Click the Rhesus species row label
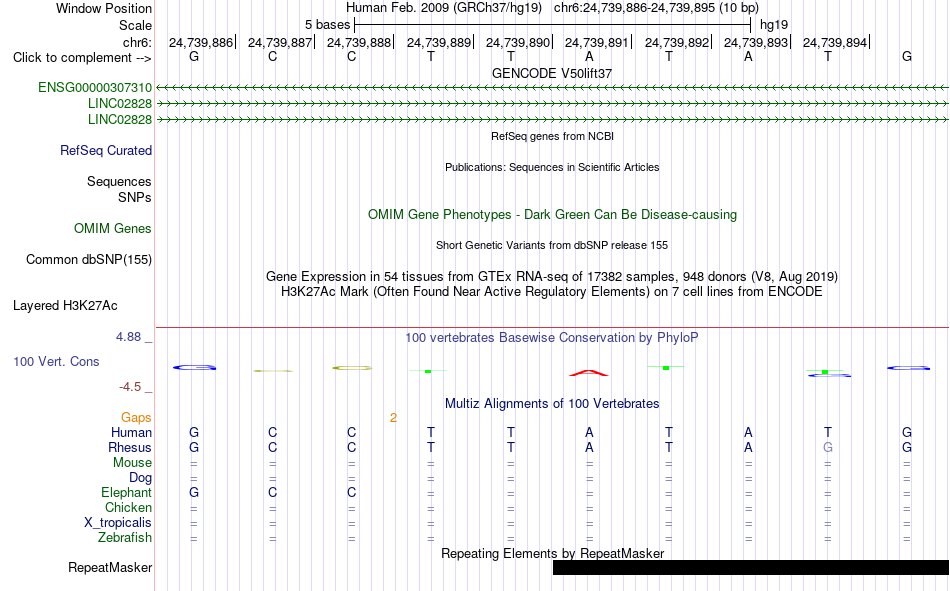Image resolution: width=950 pixels, height=591 pixels. (x=130, y=447)
